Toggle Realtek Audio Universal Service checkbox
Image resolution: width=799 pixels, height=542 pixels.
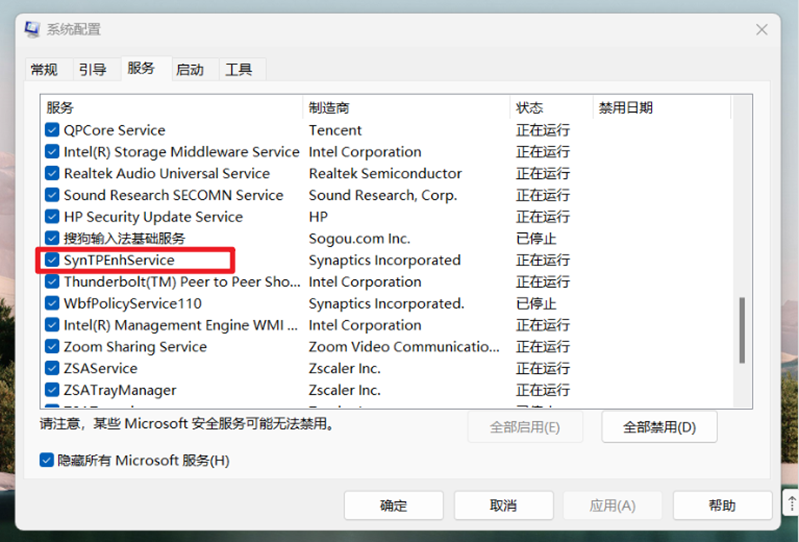(52, 174)
